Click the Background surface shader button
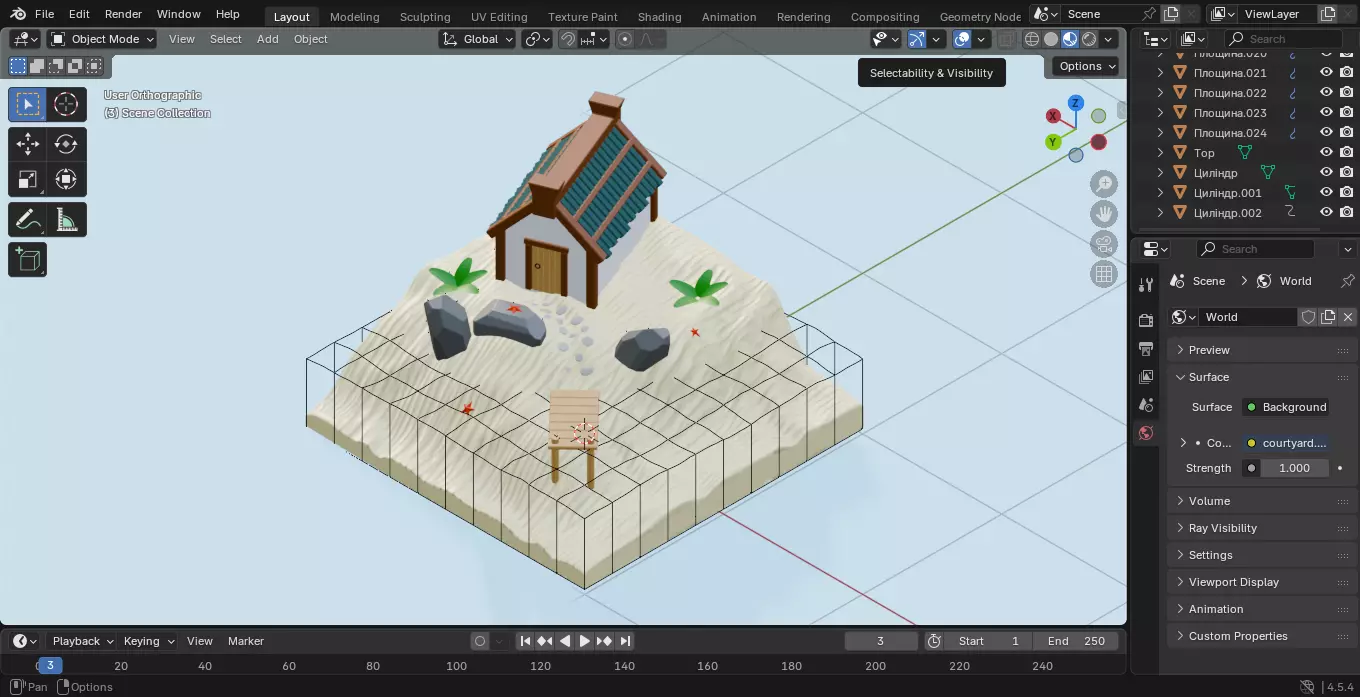Image resolution: width=1360 pixels, height=697 pixels. [x=1286, y=407]
